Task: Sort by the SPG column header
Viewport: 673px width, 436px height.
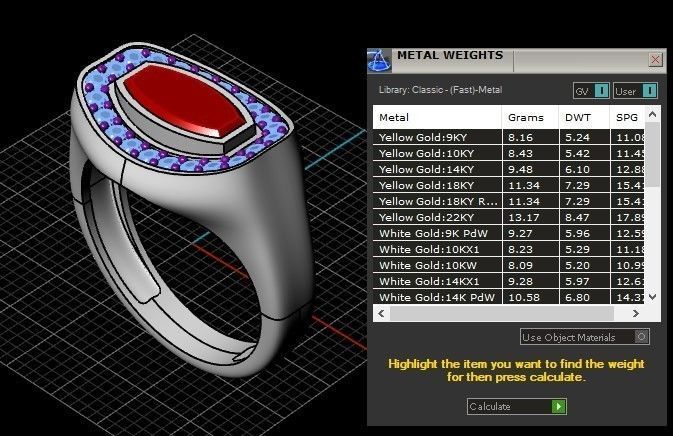Action: tap(627, 117)
